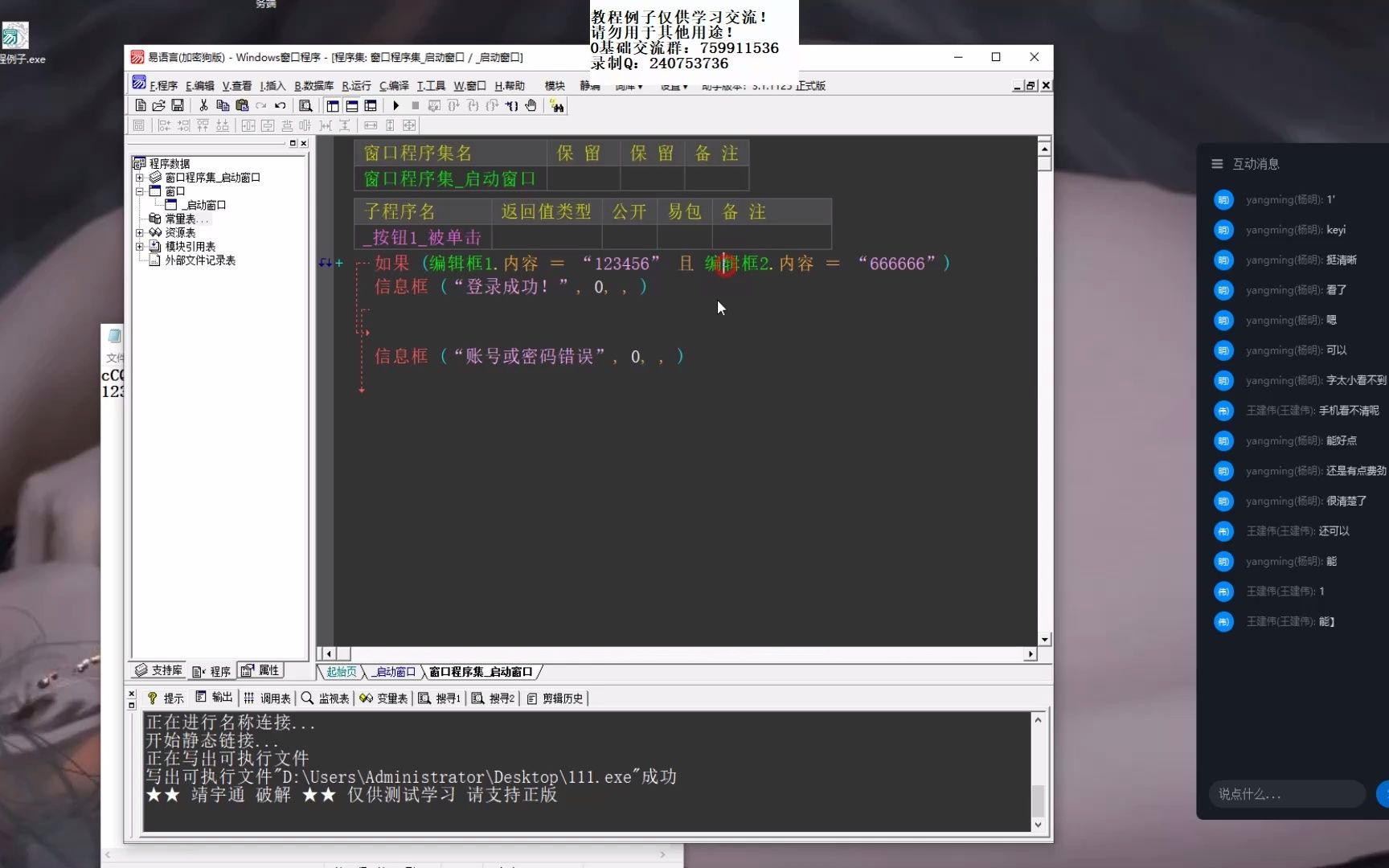The height and width of the screenshot is (868, 1389).
Task: Select the 打开 (Open) toolbar icon
Action: coord(158,105)
